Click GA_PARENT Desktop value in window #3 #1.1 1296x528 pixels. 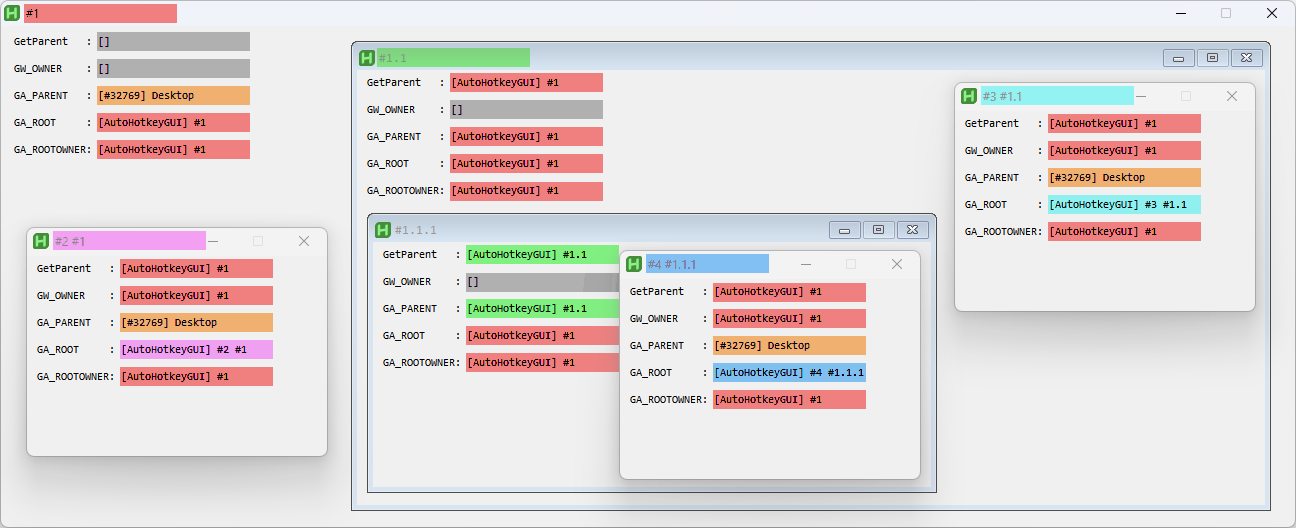1124,178
